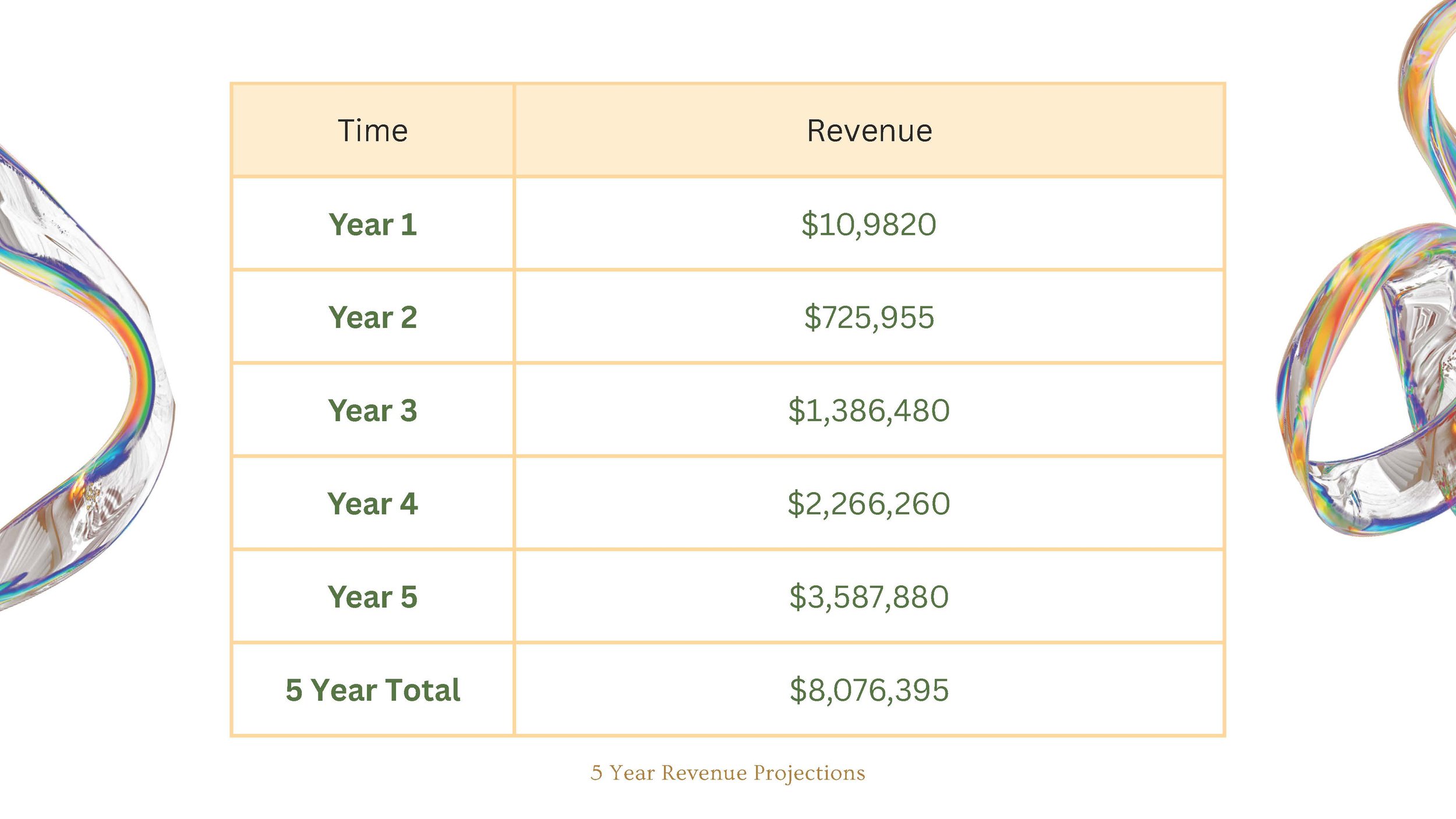The height and width of the screenshot is (819, 1456).
Task: Click the $725,955 revenue value
Action: pyautogui.click(x=869, y=317)
